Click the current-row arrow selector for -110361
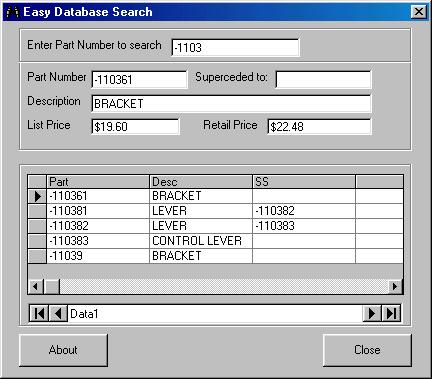 [x=37, y=196]
